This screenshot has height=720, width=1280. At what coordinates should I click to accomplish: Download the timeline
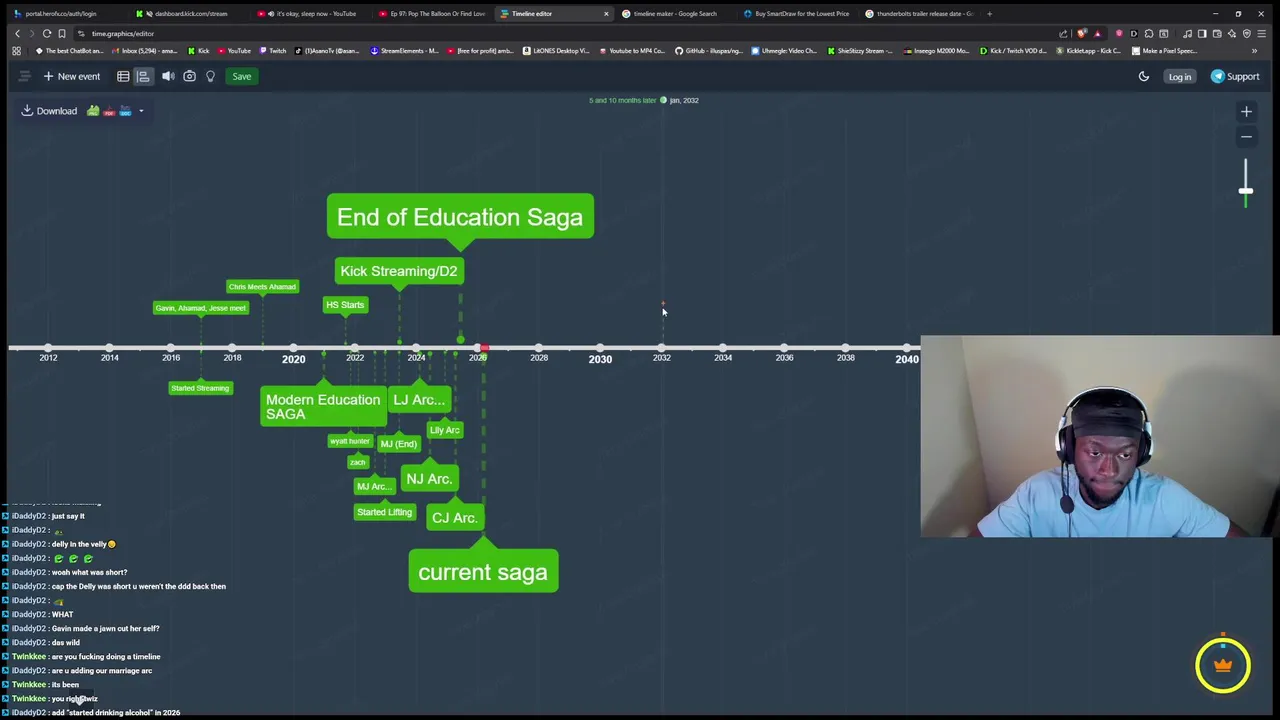tap(49, 111)
